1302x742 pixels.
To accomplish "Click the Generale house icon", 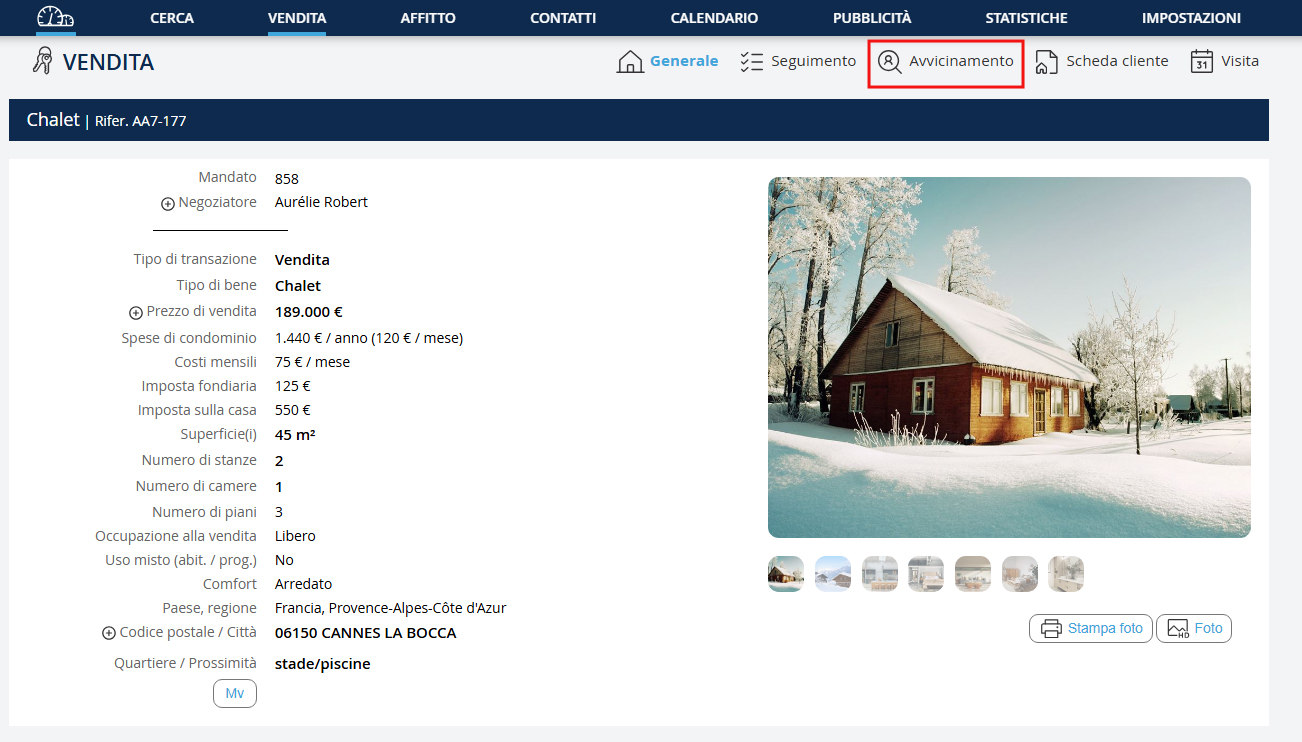I will [x=630, y=62].
